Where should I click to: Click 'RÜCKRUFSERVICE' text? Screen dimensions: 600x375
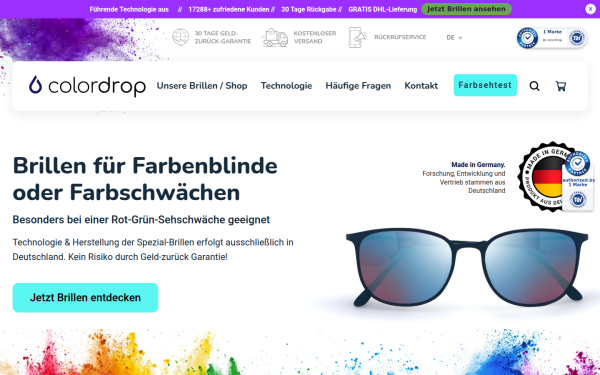coord(400,37)
